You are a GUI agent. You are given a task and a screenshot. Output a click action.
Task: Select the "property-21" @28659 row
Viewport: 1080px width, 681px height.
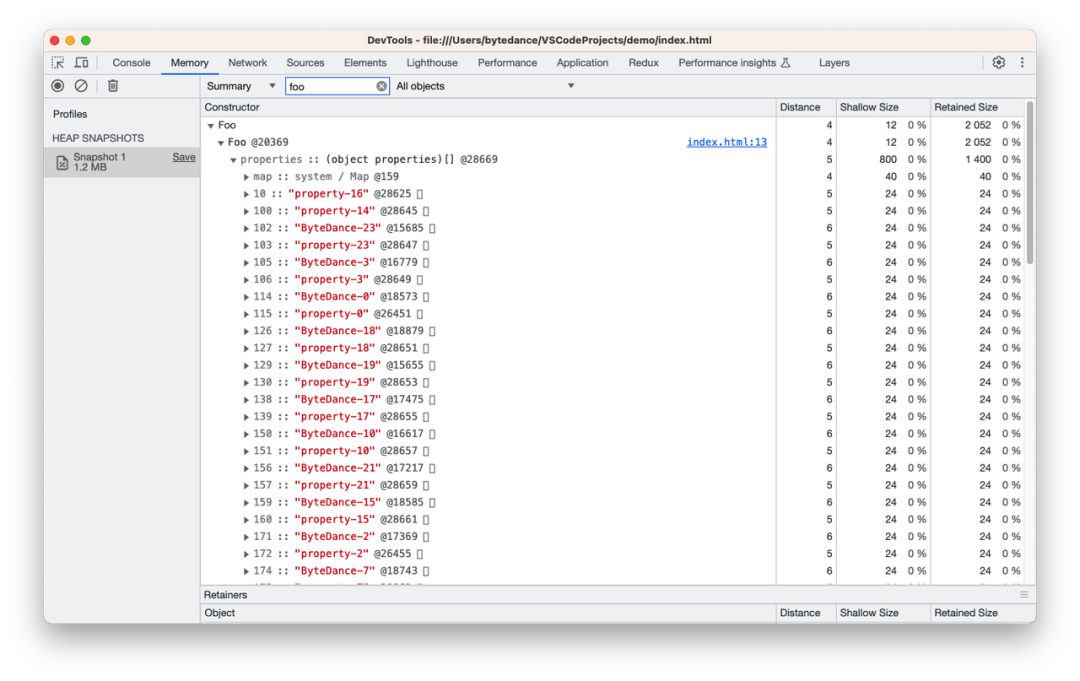pos(613,485)
